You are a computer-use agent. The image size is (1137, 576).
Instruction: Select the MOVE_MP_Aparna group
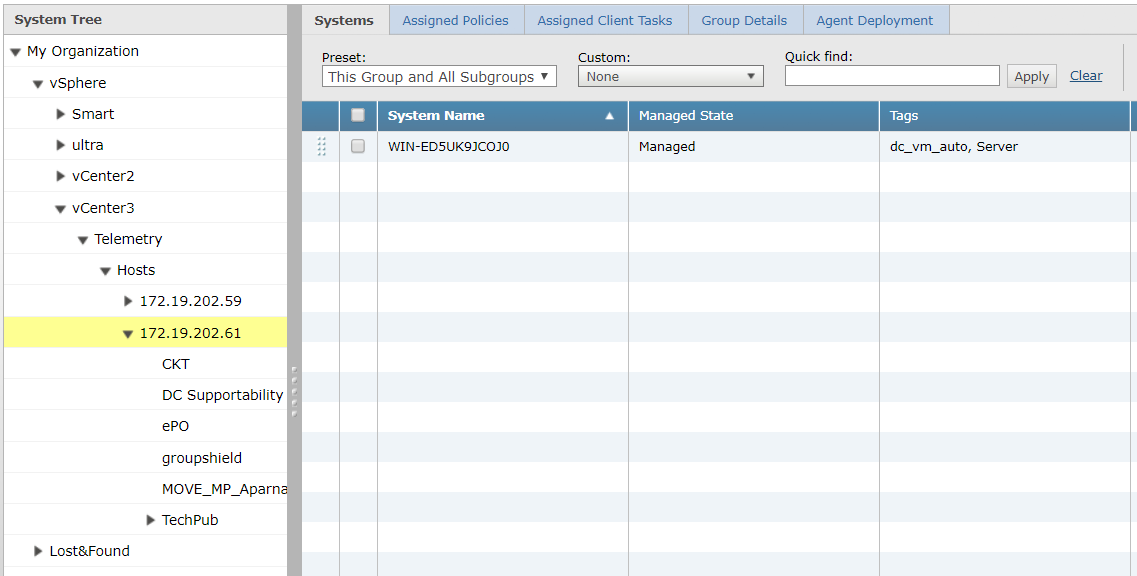pos(224,489)
